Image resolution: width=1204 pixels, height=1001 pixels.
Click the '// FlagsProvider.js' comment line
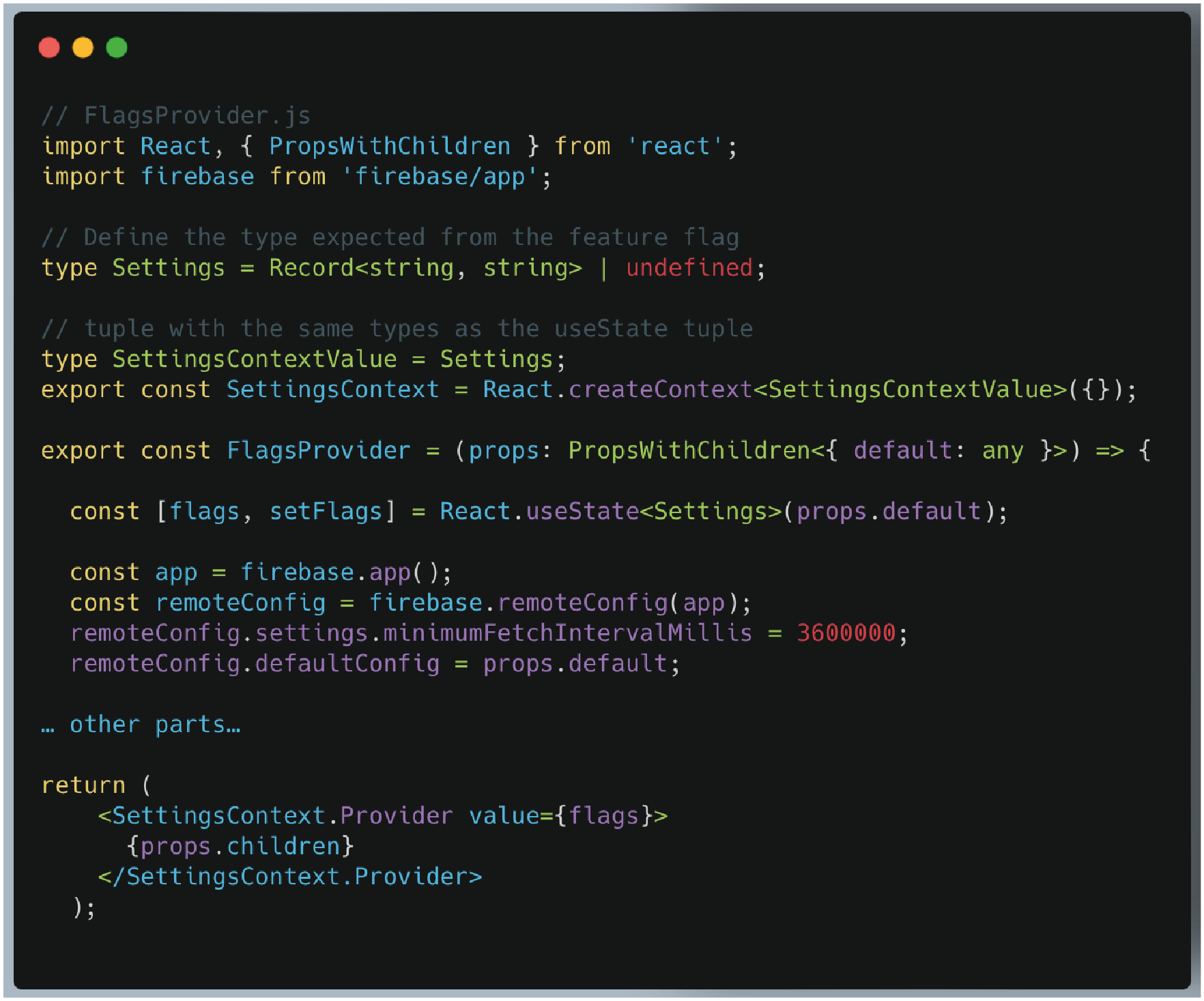click(176, 115)
